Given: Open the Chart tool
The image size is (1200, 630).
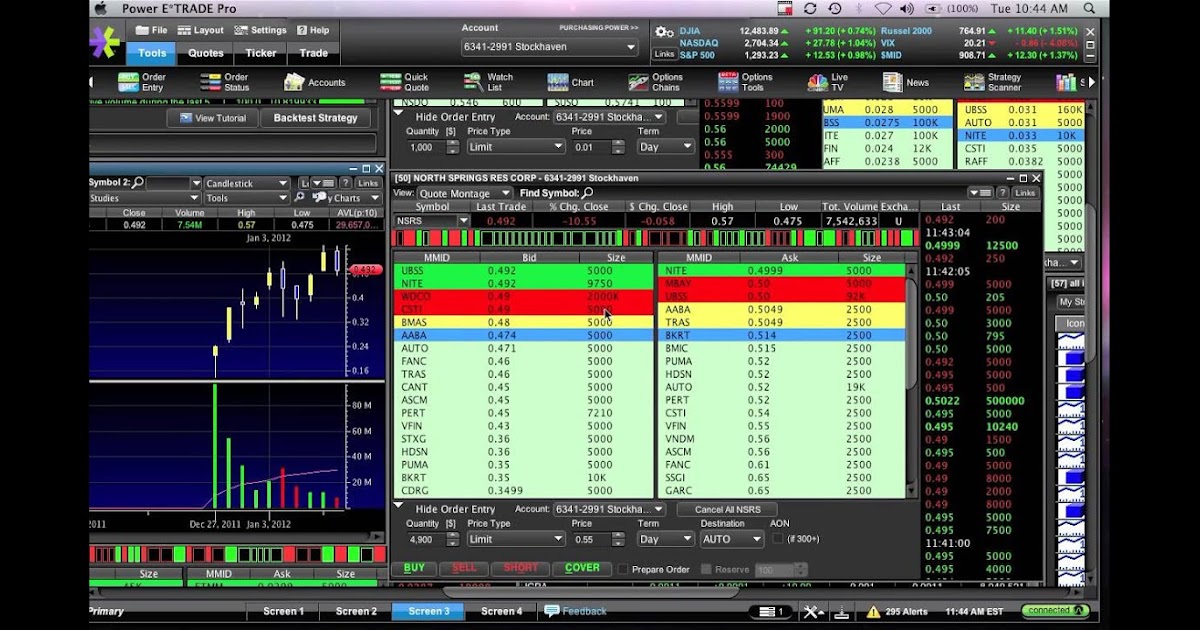Looking at the screenshot, I should pos(570,82).
